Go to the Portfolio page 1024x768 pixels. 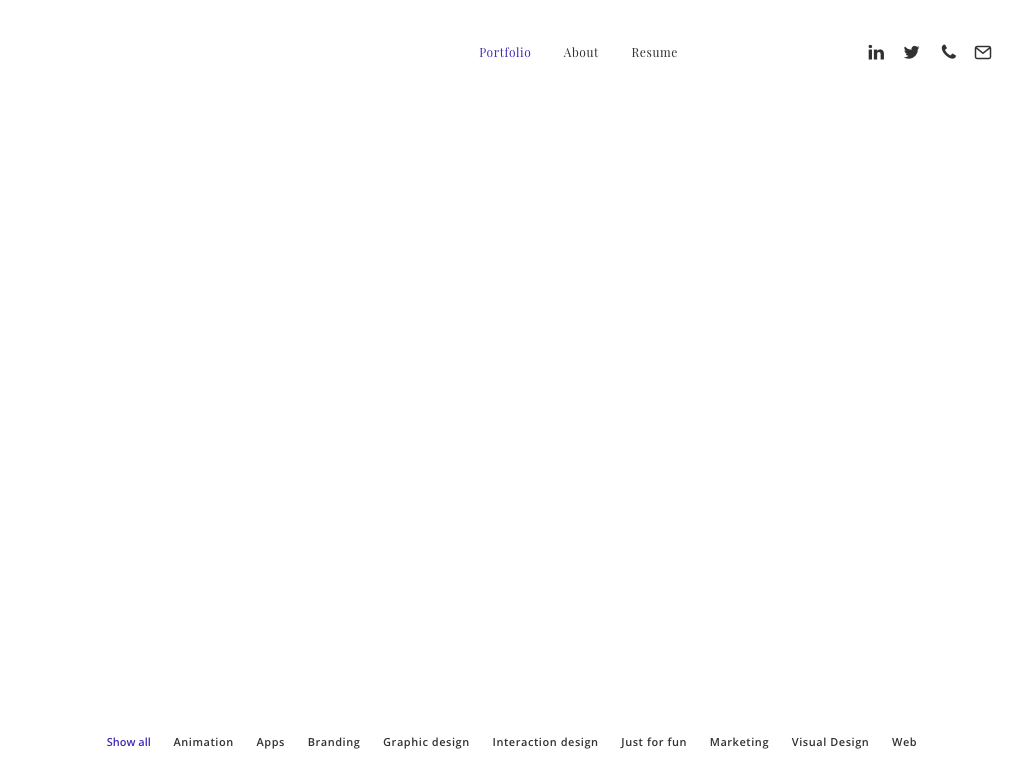coord(505,52)
